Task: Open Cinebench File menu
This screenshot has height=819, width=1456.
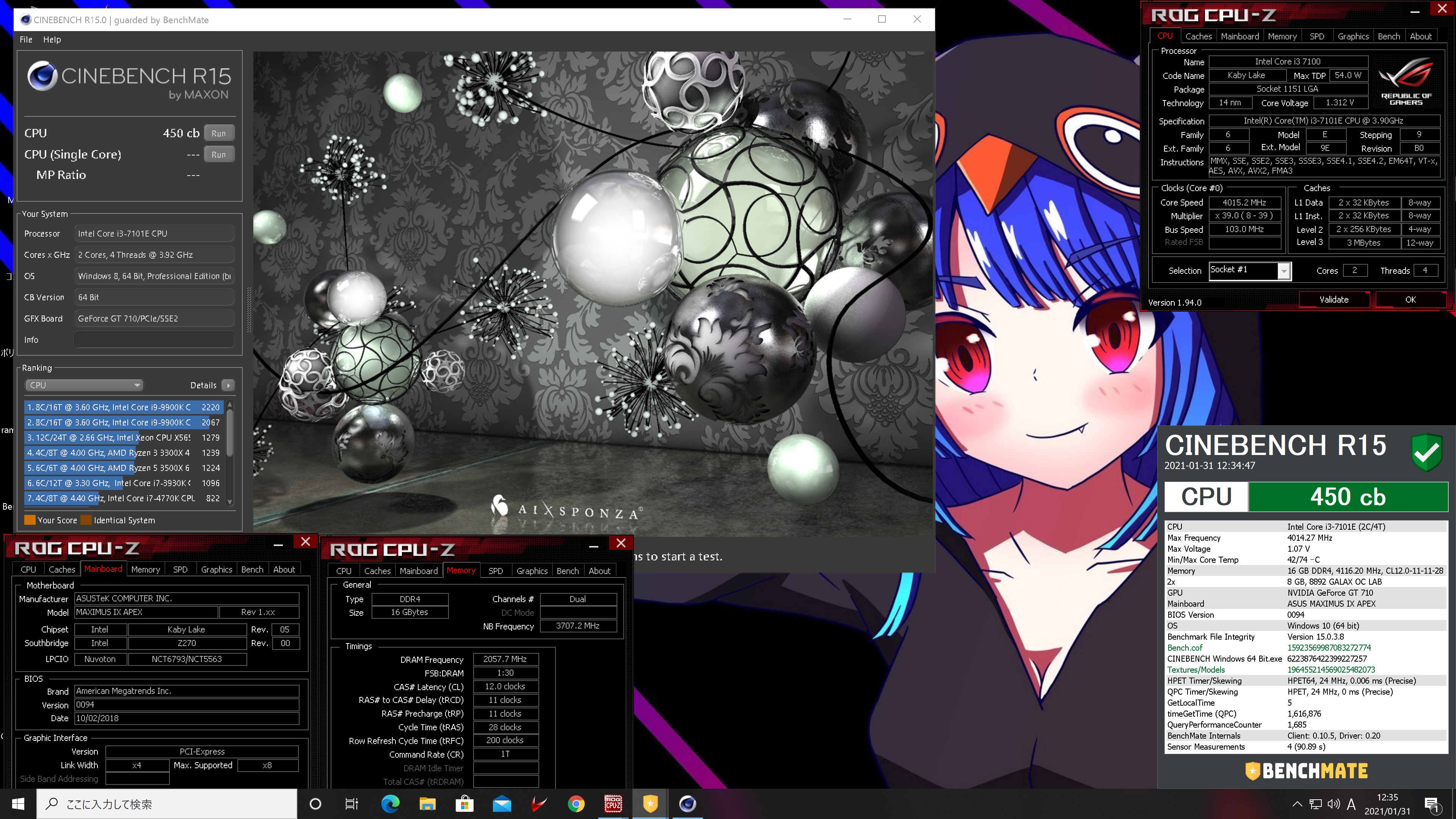Action: [x=26, y=39]
